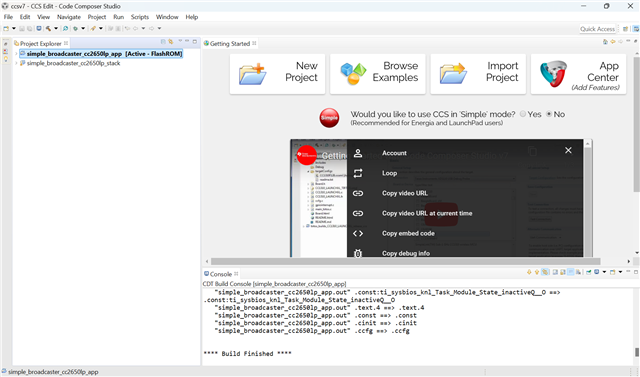Open the App Center button
640x377 pixels.
point(578,74)
